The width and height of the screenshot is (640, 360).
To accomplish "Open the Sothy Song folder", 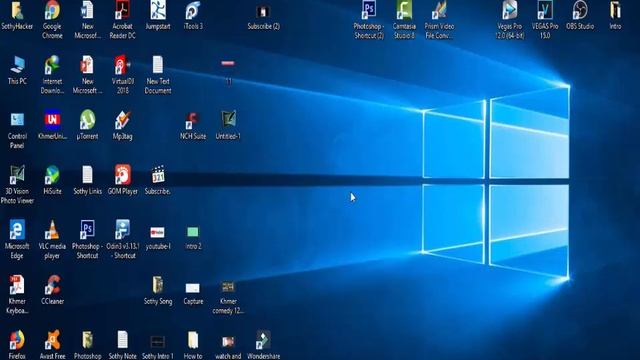I will [158, 285].
